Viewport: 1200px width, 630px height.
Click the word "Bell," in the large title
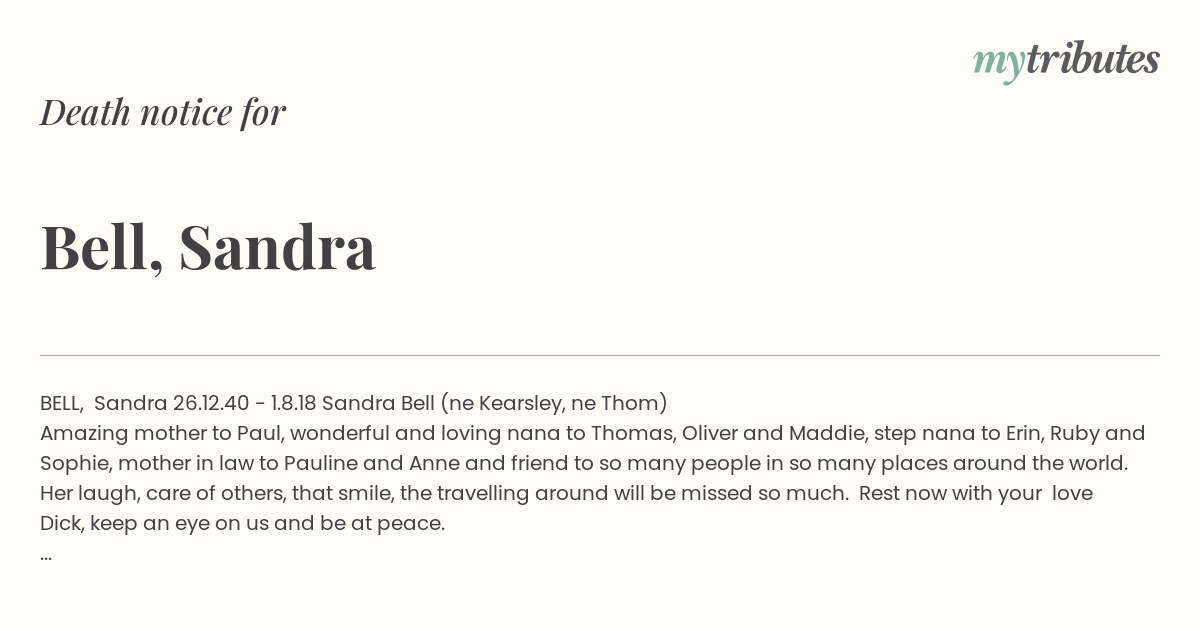[102, 247]
